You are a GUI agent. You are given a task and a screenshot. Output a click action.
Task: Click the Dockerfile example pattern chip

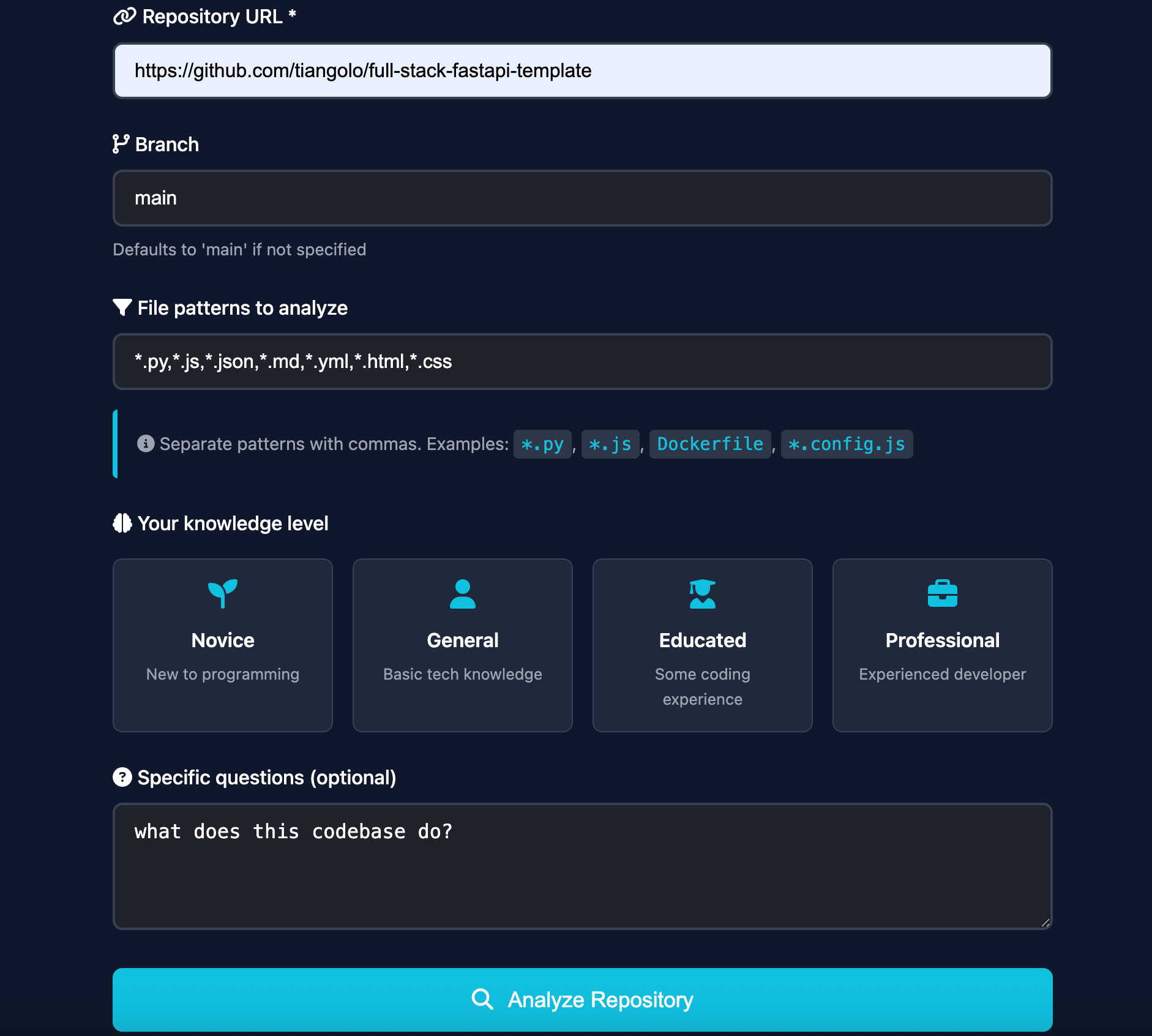tap(710, 444)
